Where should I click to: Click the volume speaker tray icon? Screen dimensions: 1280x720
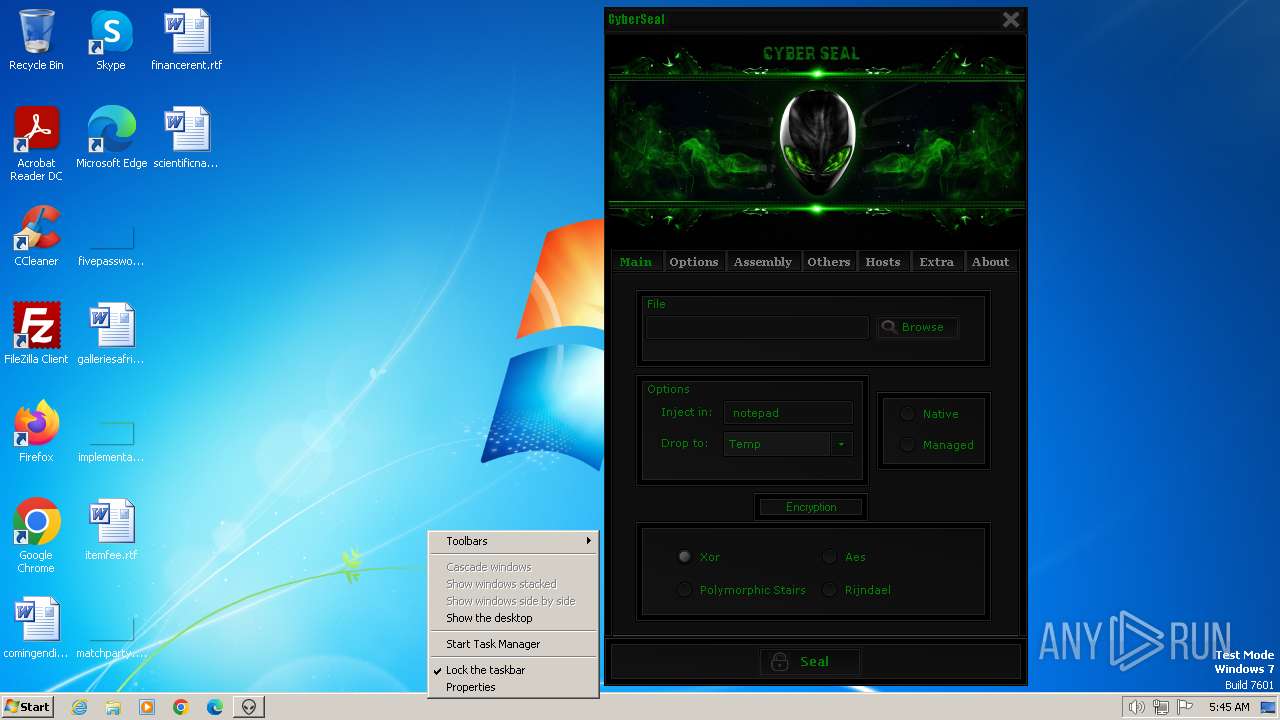click(x=1137, y=707)
